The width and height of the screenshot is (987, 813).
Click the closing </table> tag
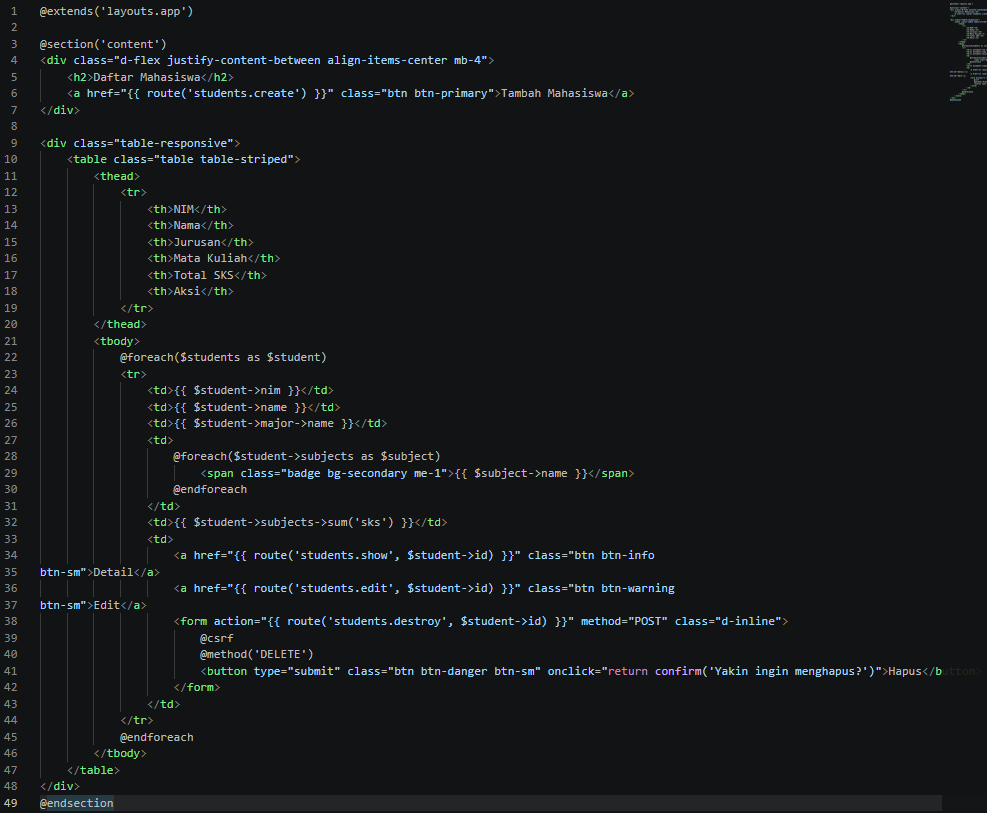click(x=93, y=771)
